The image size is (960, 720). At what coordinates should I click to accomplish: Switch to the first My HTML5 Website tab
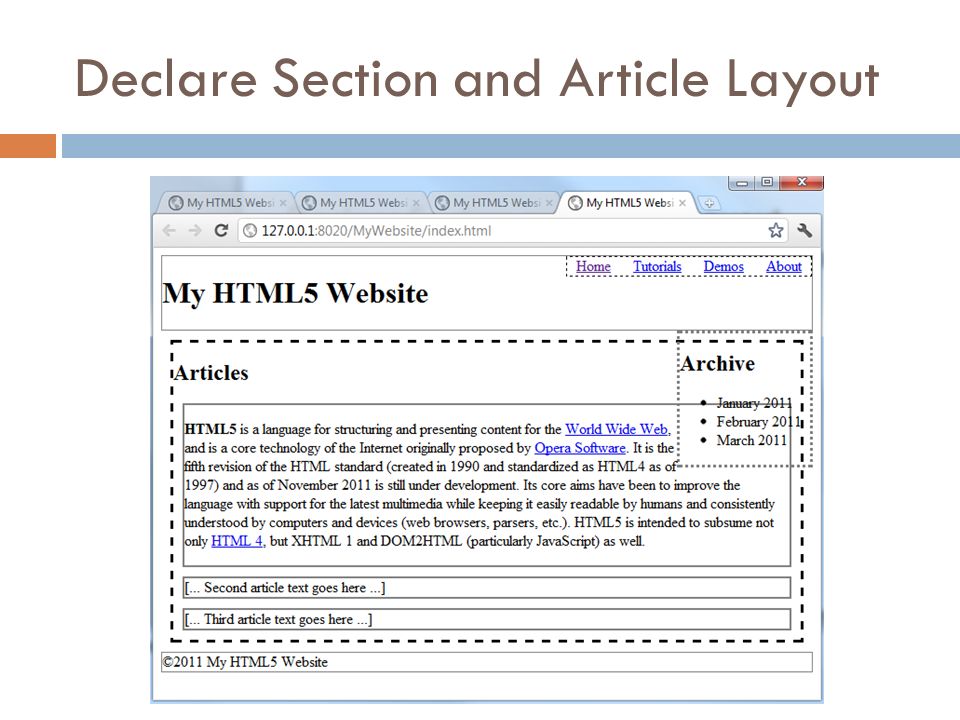(x=225, y=203)
